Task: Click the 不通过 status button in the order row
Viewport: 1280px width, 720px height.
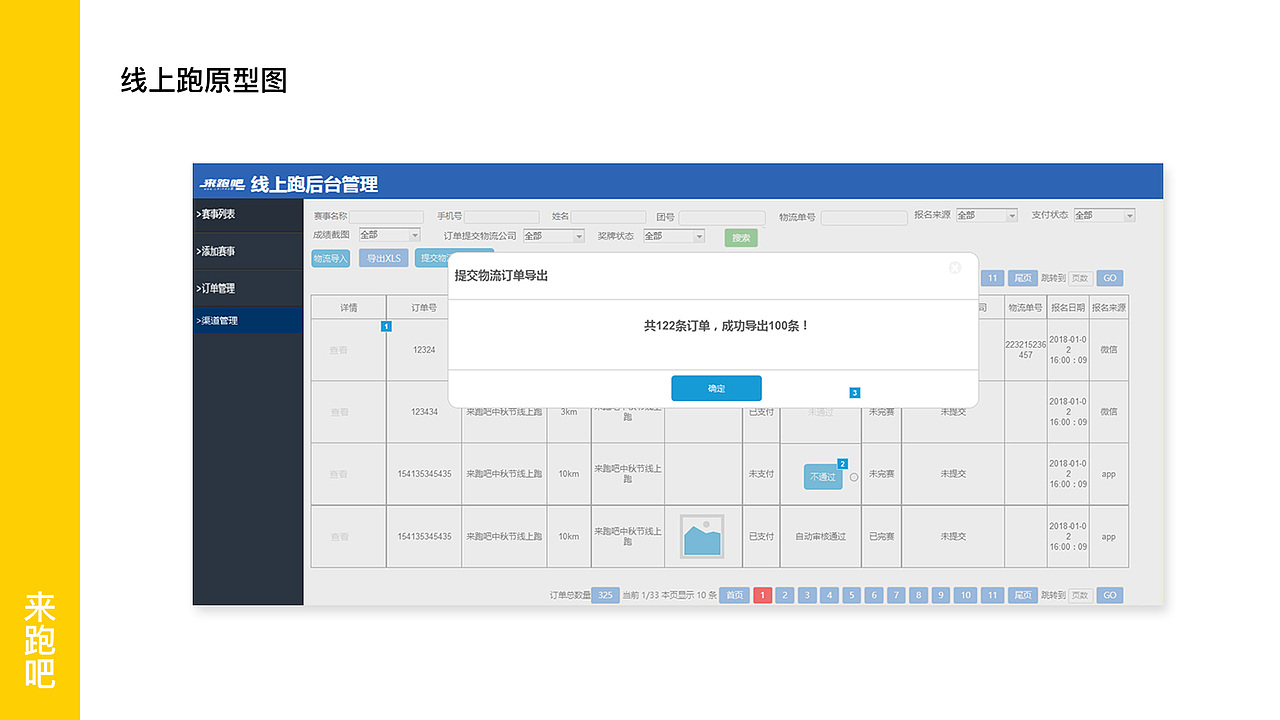Action: (x=821, y=476)
